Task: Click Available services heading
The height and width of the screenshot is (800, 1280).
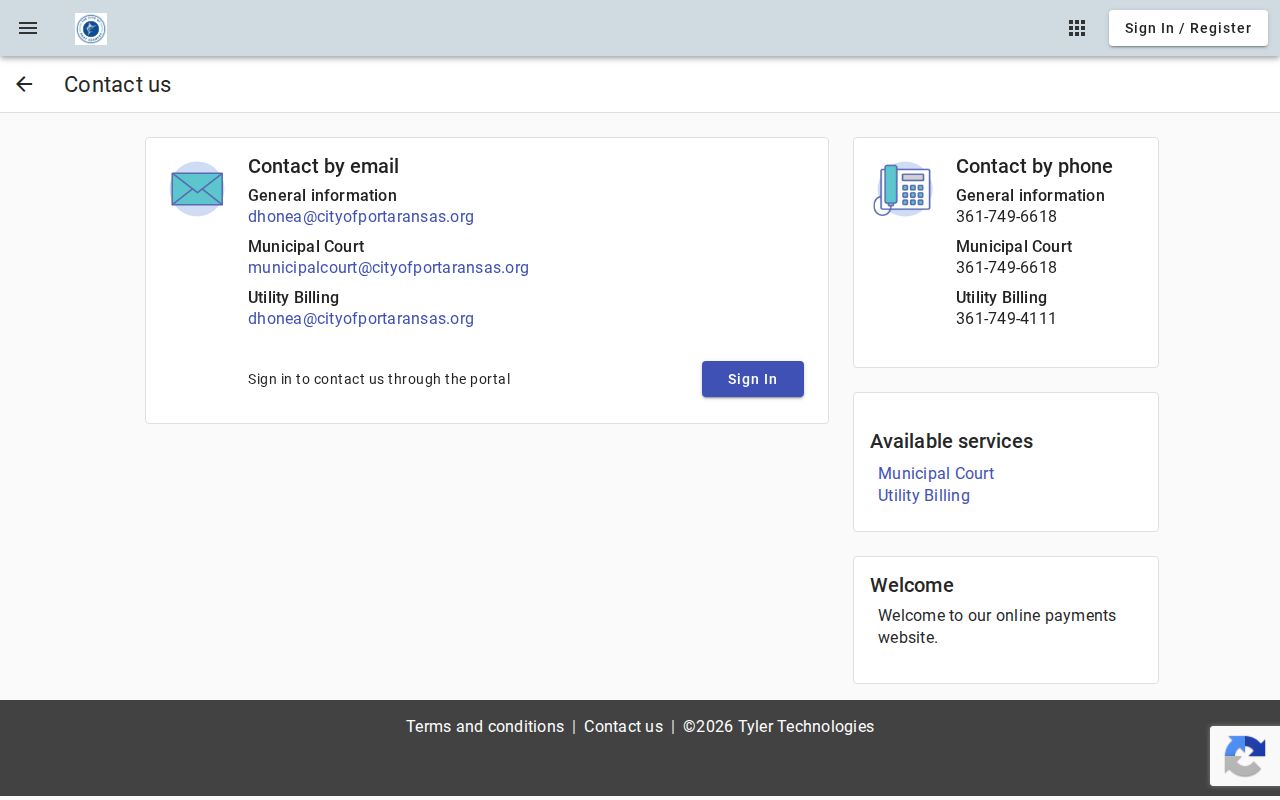Action: click(x=951, y=441)
